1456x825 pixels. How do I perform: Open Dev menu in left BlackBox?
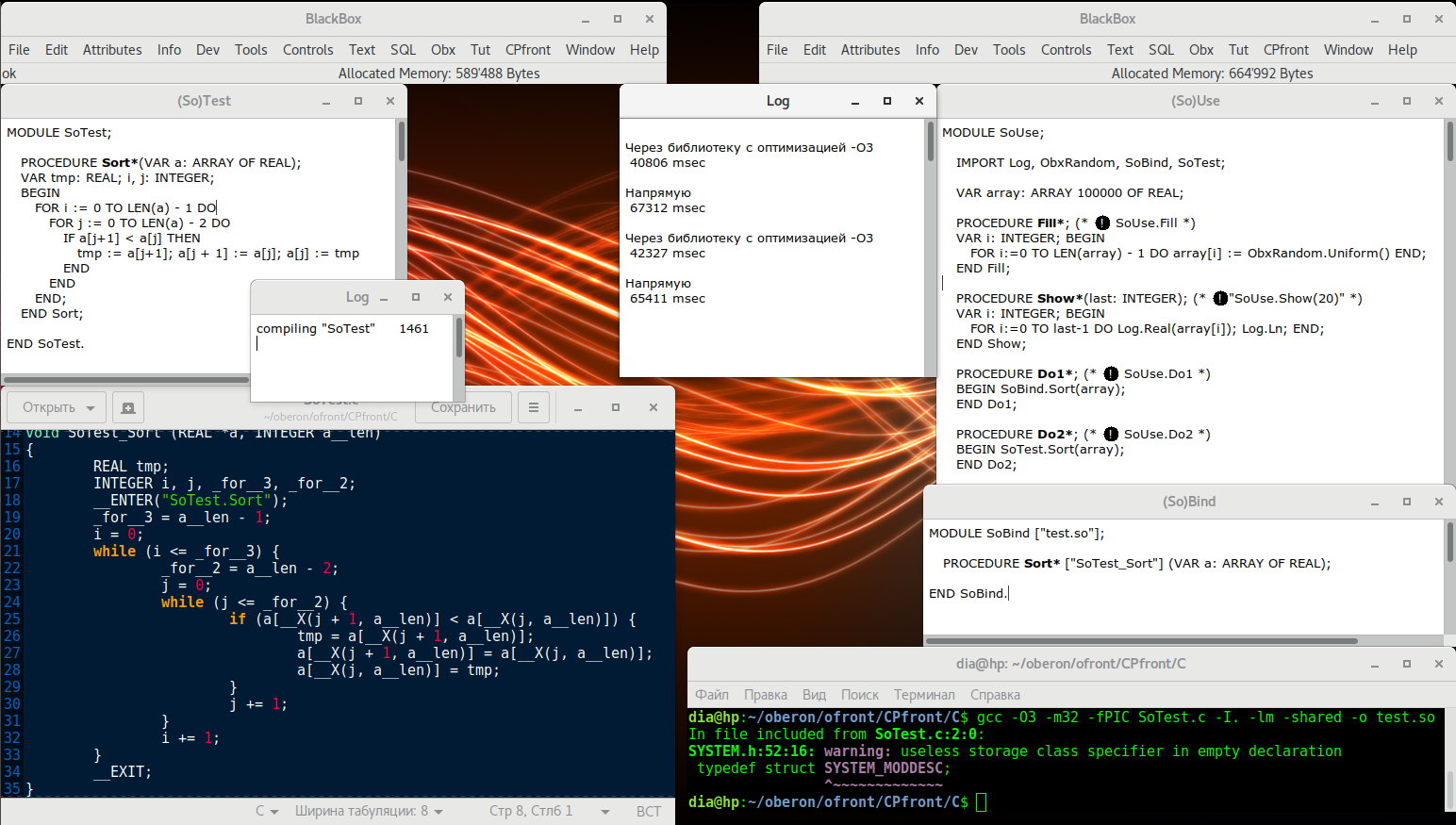coord(207,50)
